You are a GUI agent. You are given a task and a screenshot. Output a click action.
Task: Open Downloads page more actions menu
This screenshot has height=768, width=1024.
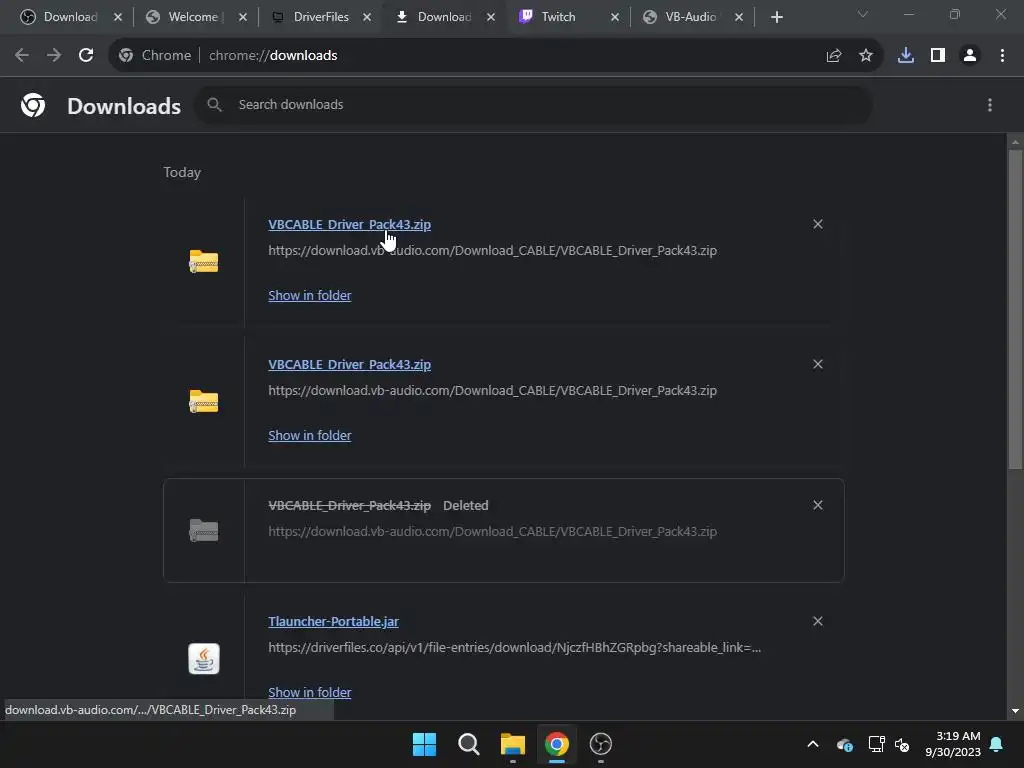tap(990, 105)
